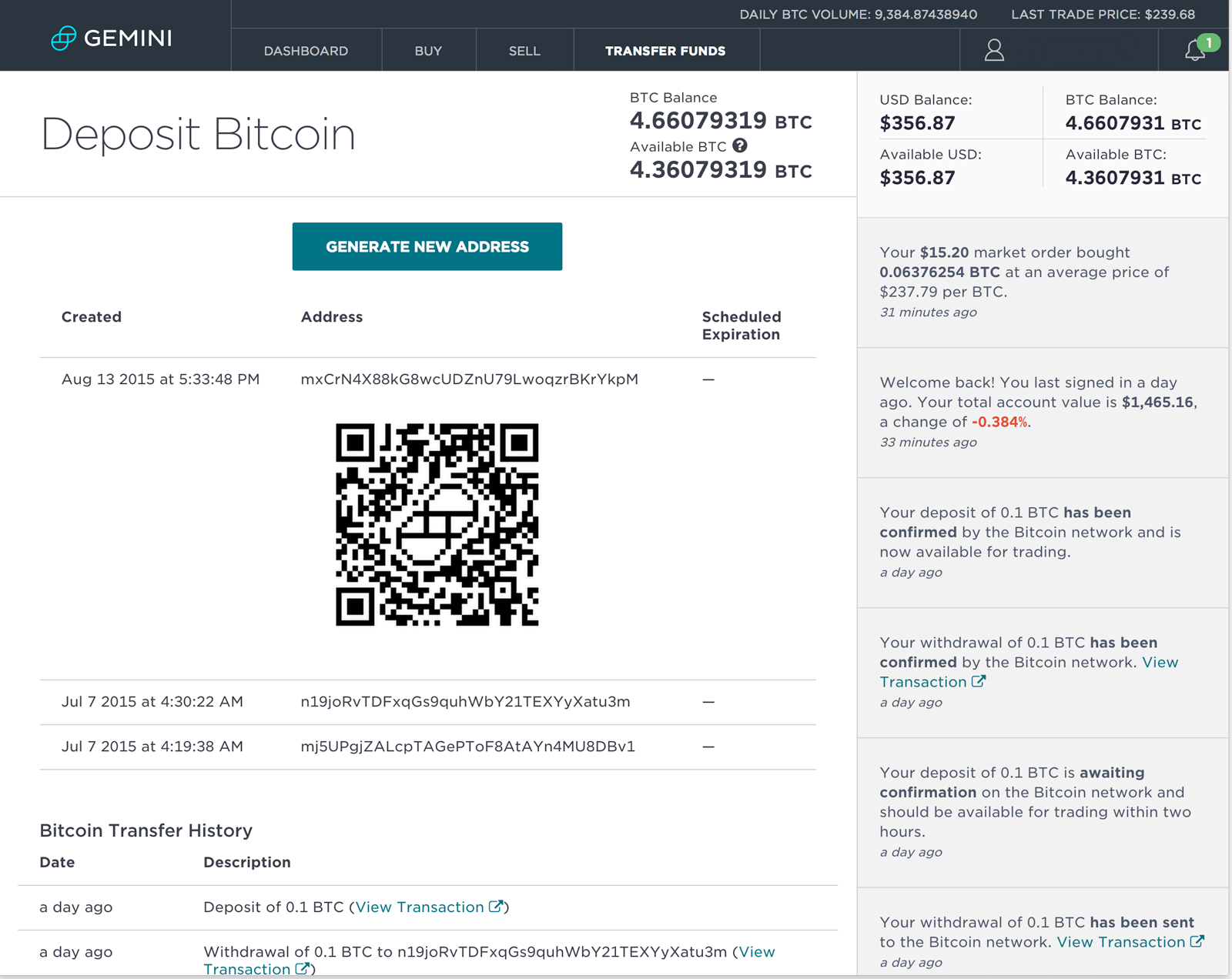The height and width of the screenshot is (979, 1232).
Task: Click the sidebar BTC Balance 4.6607931 value
Action: (x=1133, y=123)
